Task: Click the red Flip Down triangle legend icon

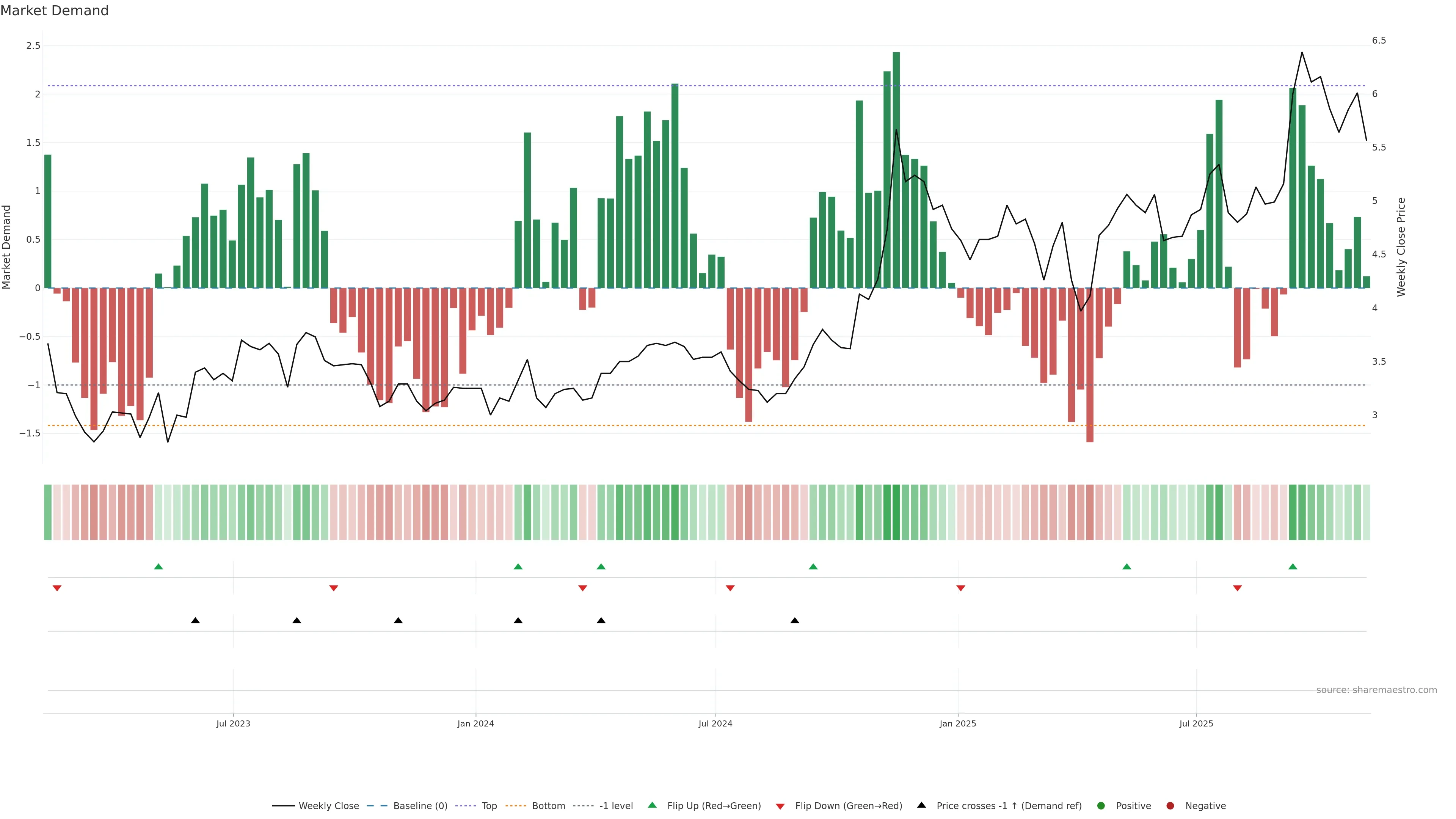Action: point(780,806)
